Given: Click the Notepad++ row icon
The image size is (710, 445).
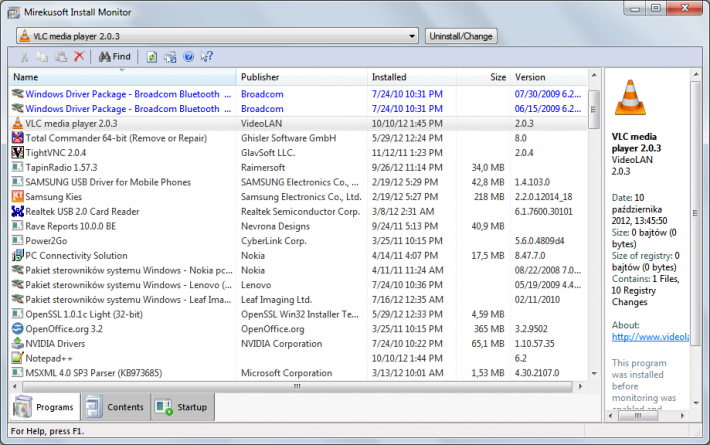Looking at the screenshot, I should click(17, 358).
